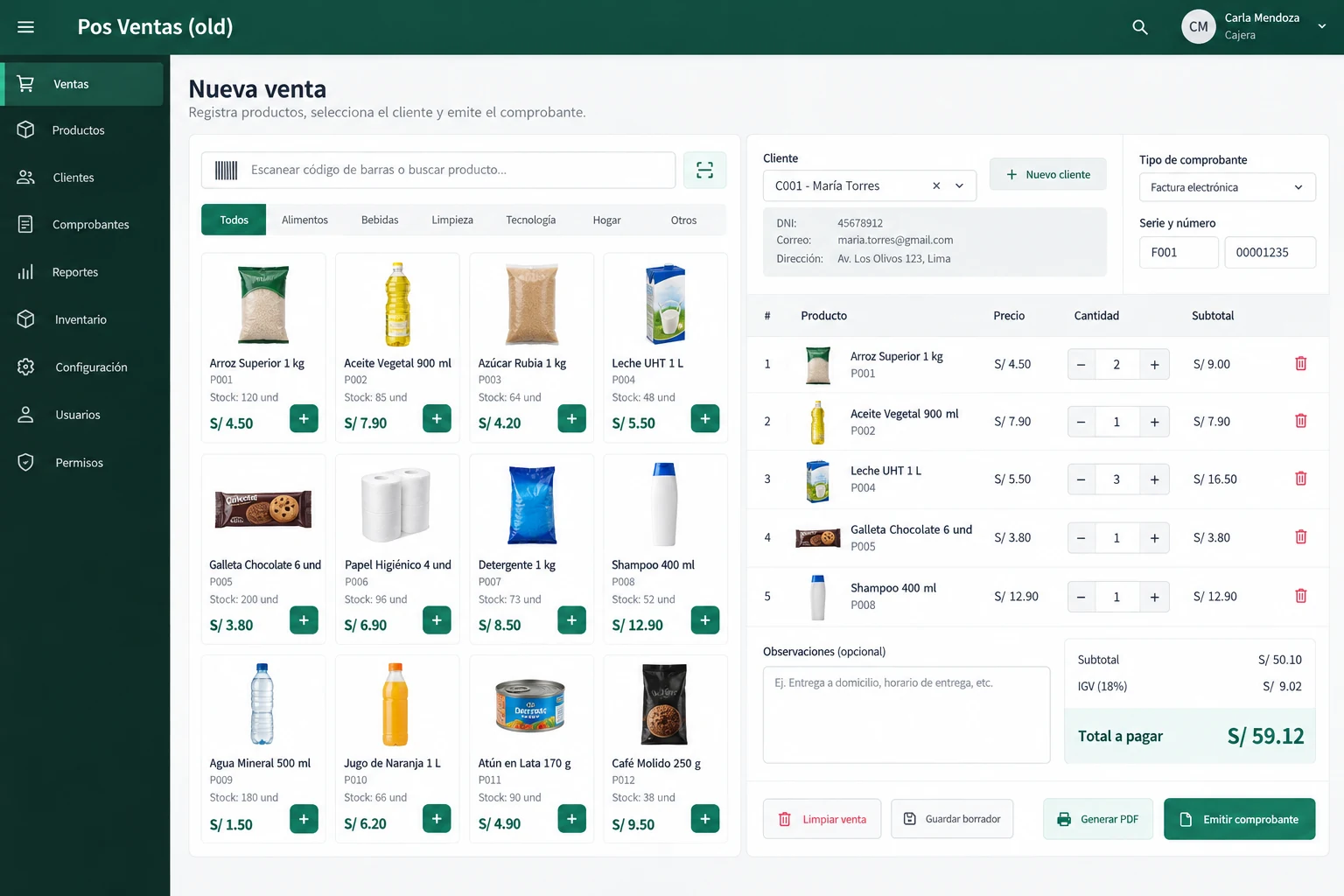Screen dimensions: 1344x896
Task: Add Azúcar Rubia 1 kg to sale
Action: (571, 418)
